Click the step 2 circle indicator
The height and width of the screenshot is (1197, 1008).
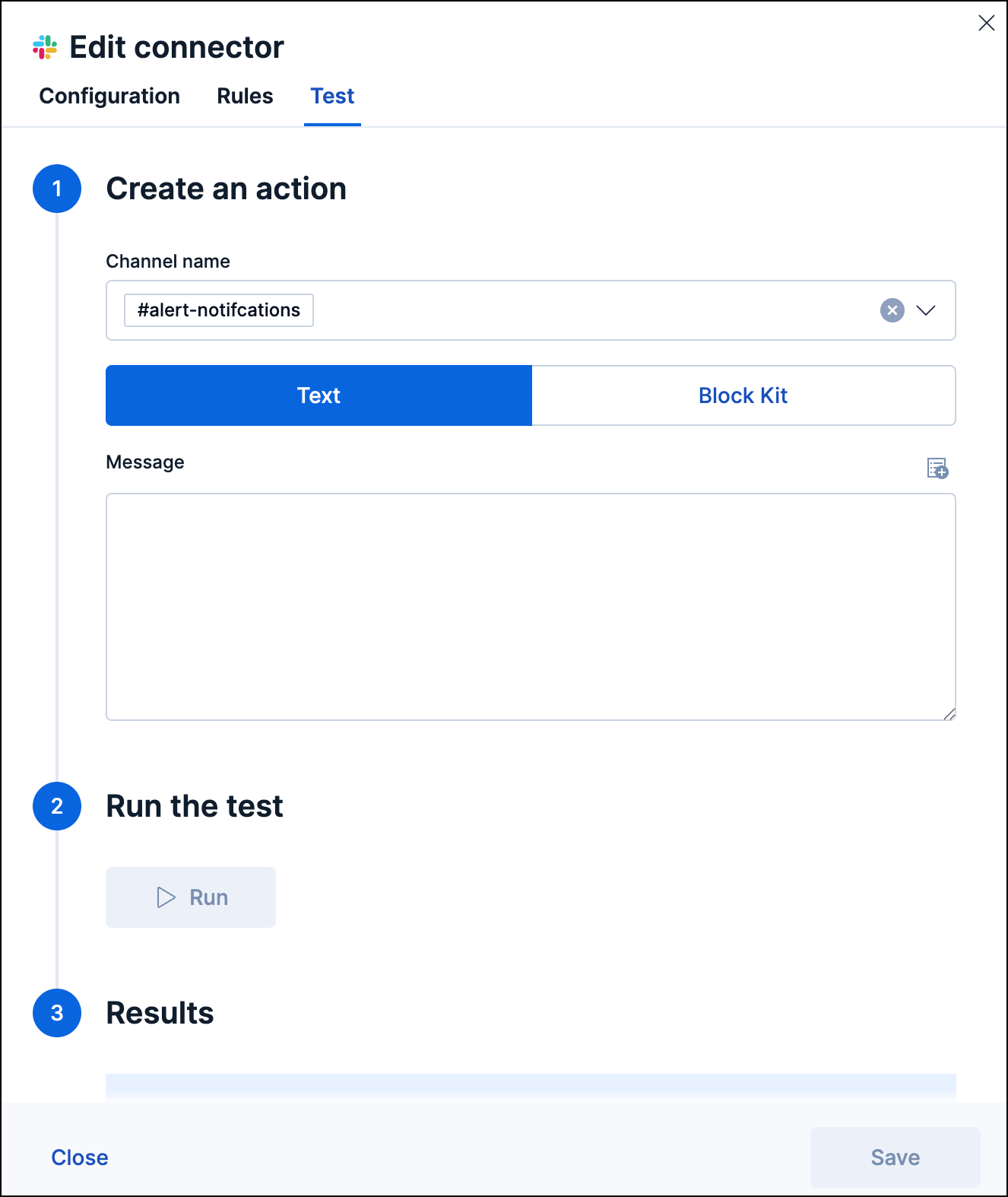[56, 806]
